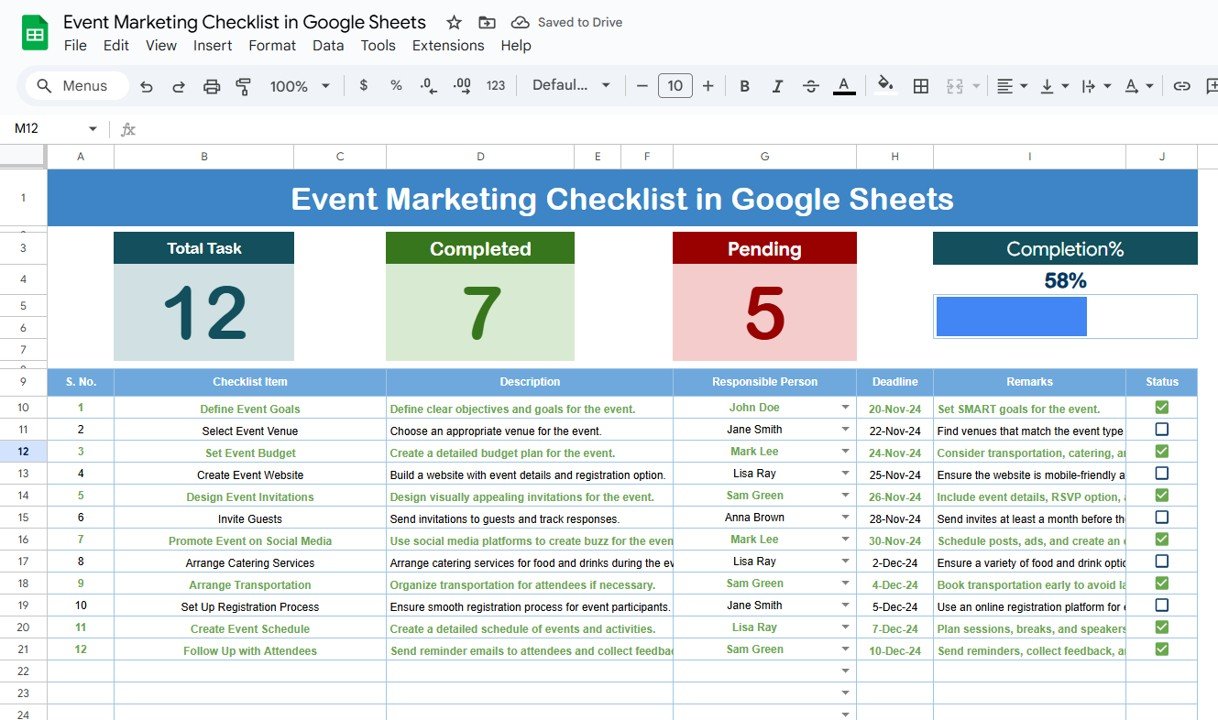1218x720 pixels.
Task: Activate the paint format tool
Action: [243, 86]
